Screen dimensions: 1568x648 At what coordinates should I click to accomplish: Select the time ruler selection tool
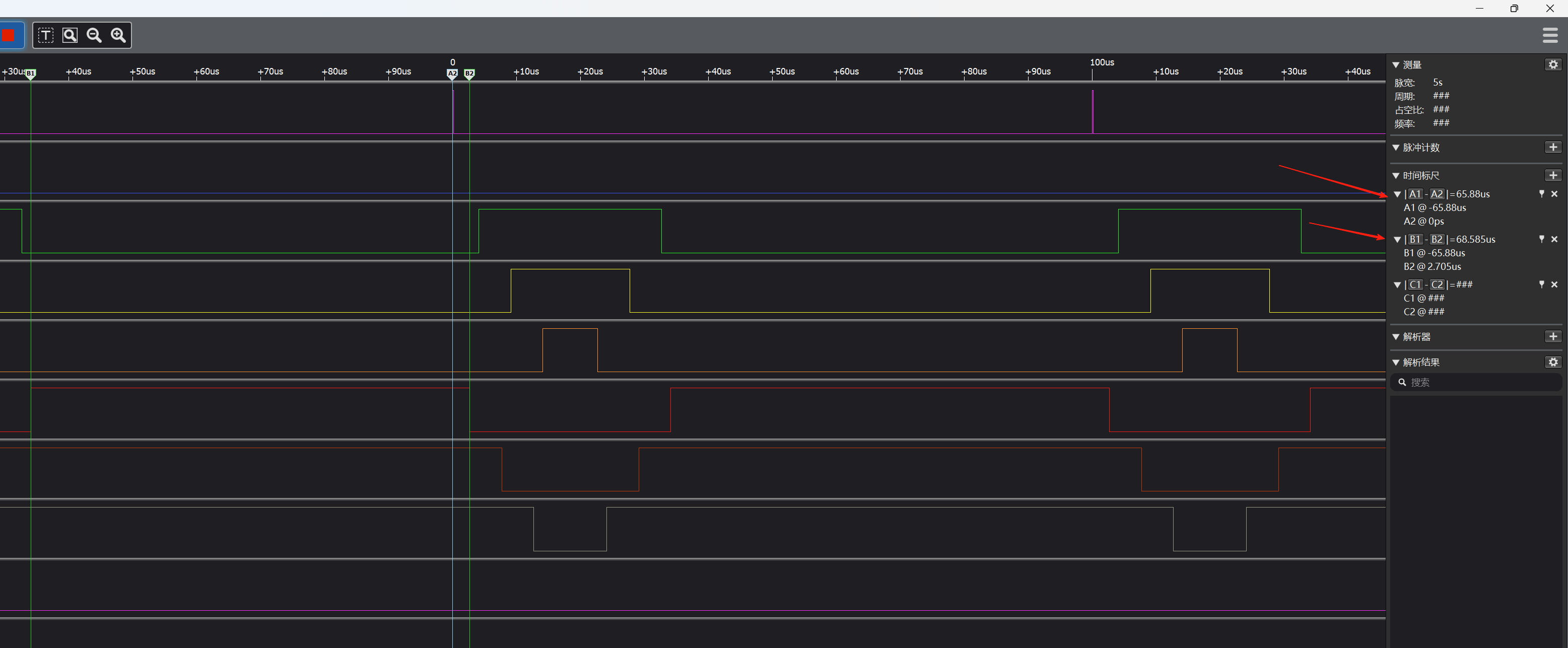(x=46, y=35)
